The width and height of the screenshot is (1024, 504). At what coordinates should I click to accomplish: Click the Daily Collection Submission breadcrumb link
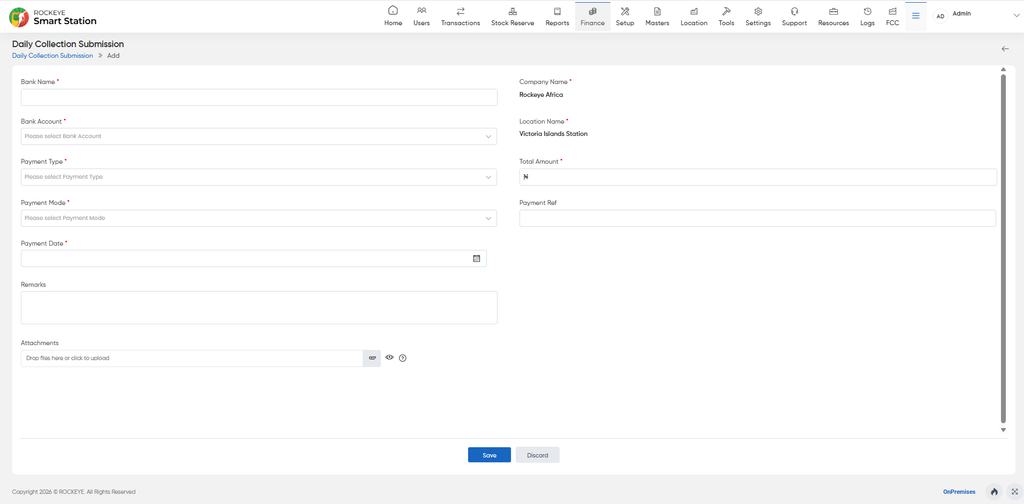52,56
